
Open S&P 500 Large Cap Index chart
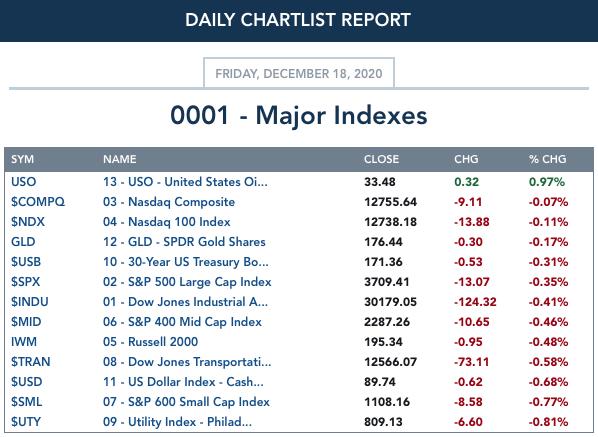(187, 281)
